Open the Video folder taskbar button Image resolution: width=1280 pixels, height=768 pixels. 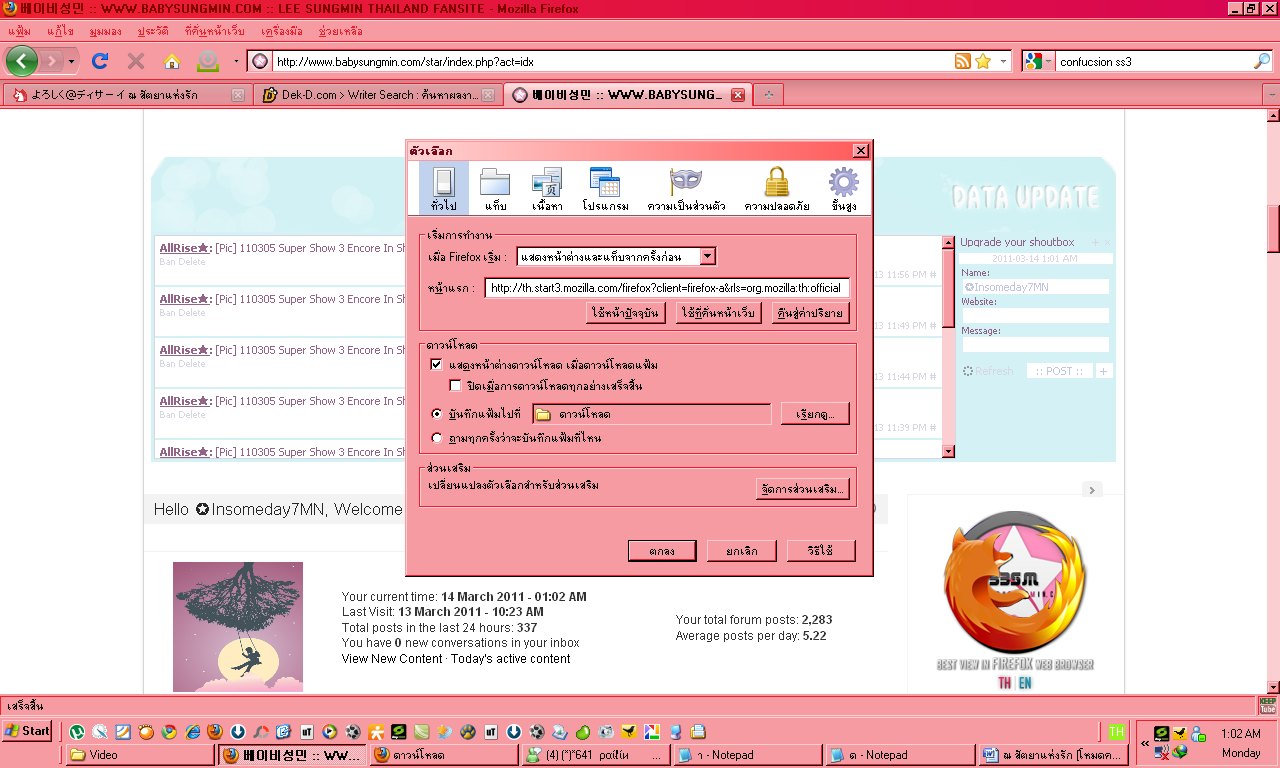point(140,755)
